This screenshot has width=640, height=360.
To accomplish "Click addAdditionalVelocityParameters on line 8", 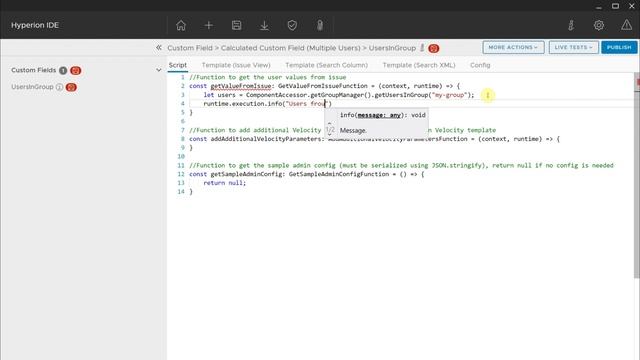I will pyautogui.click(x=266, y=139).
